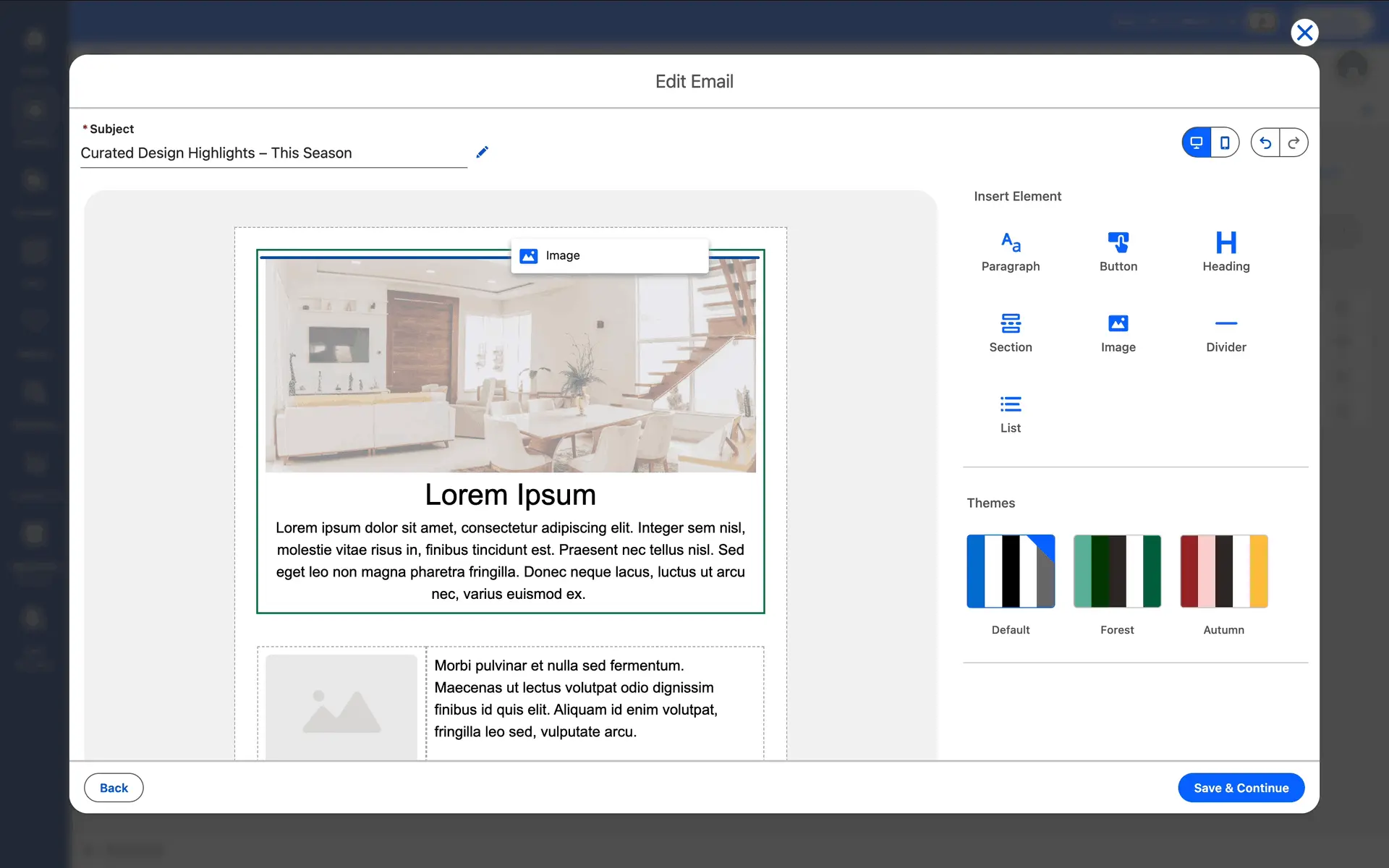Image resolution: width=1389 pixels, height=868 pixels.
Task: Click the Back button
Action: [x=114, y=788]
